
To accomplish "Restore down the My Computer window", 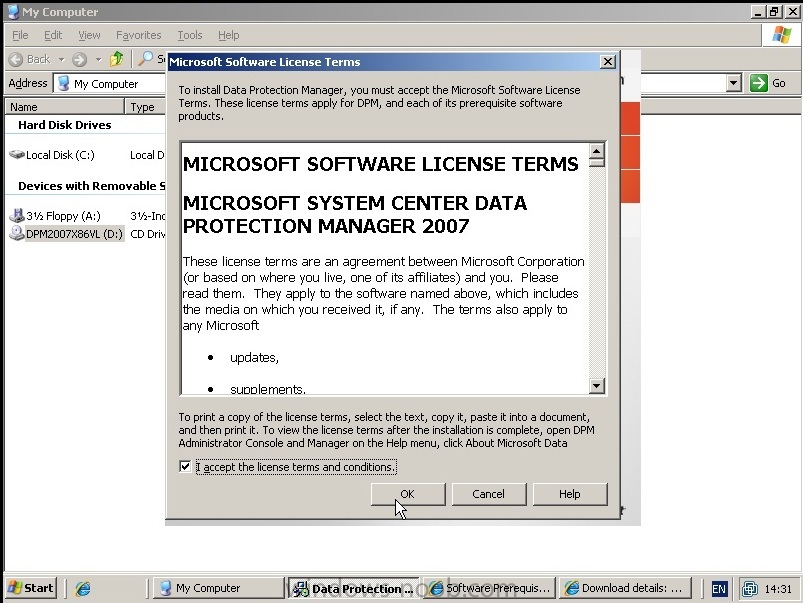I will pos(774,11).
